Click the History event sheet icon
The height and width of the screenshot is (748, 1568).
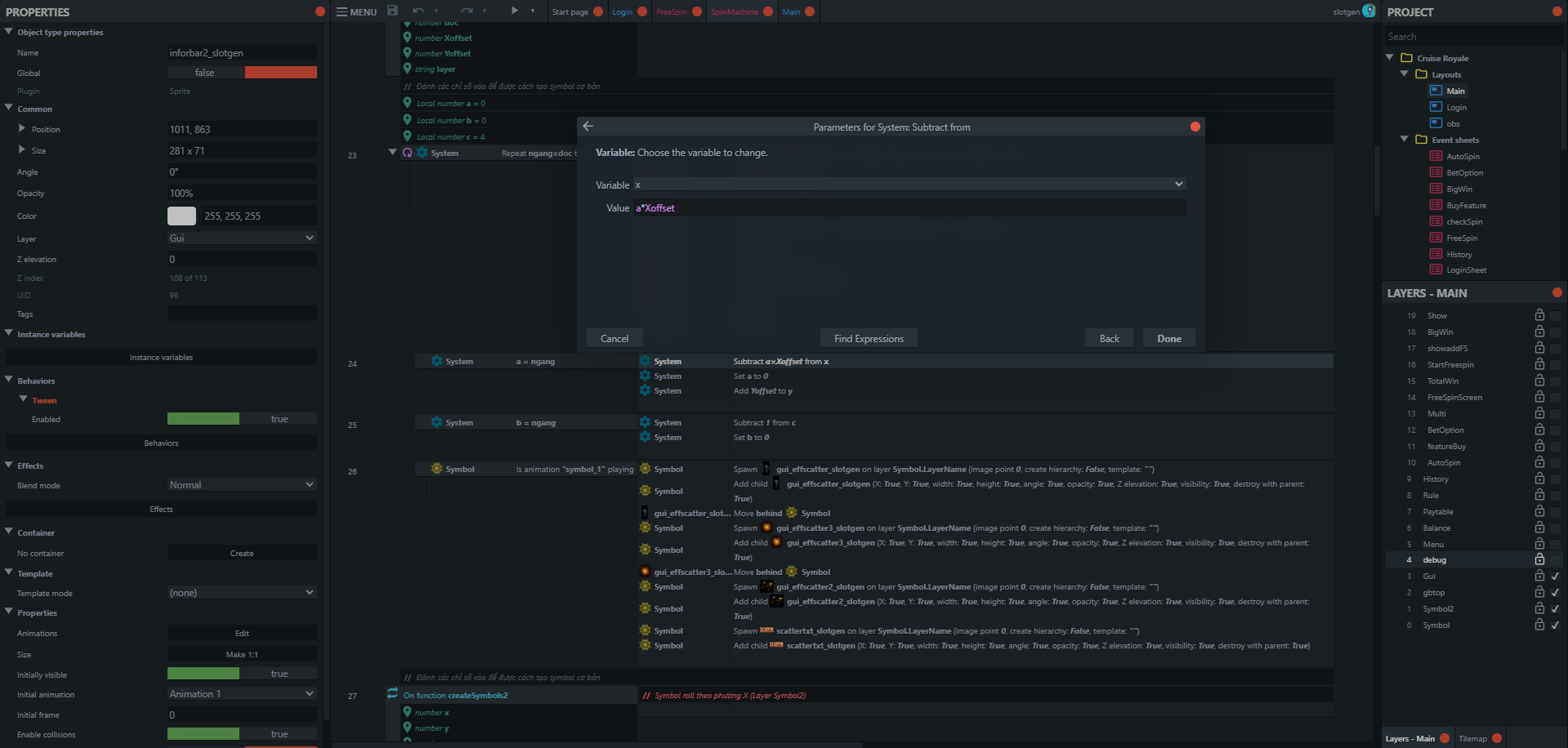pos(1436,254)
